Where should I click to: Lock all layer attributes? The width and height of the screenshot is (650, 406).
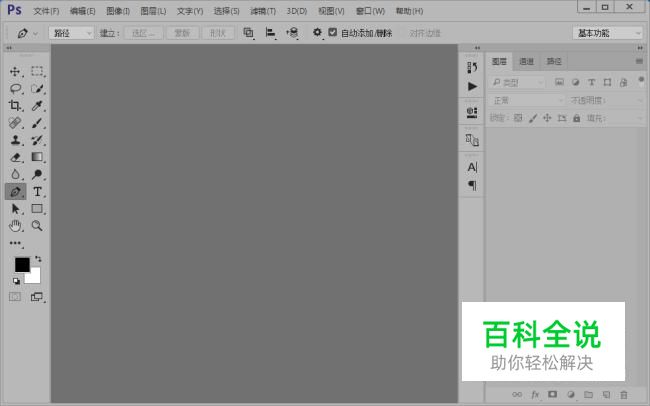tap(577, 118)
